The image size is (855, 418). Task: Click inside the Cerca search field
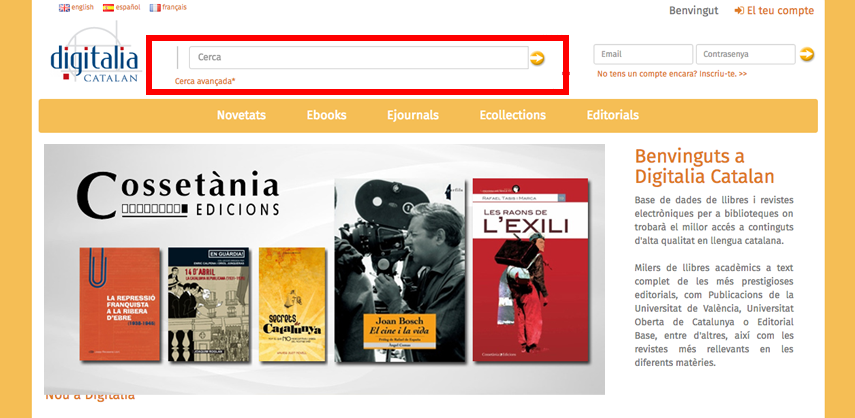point(359,57)
